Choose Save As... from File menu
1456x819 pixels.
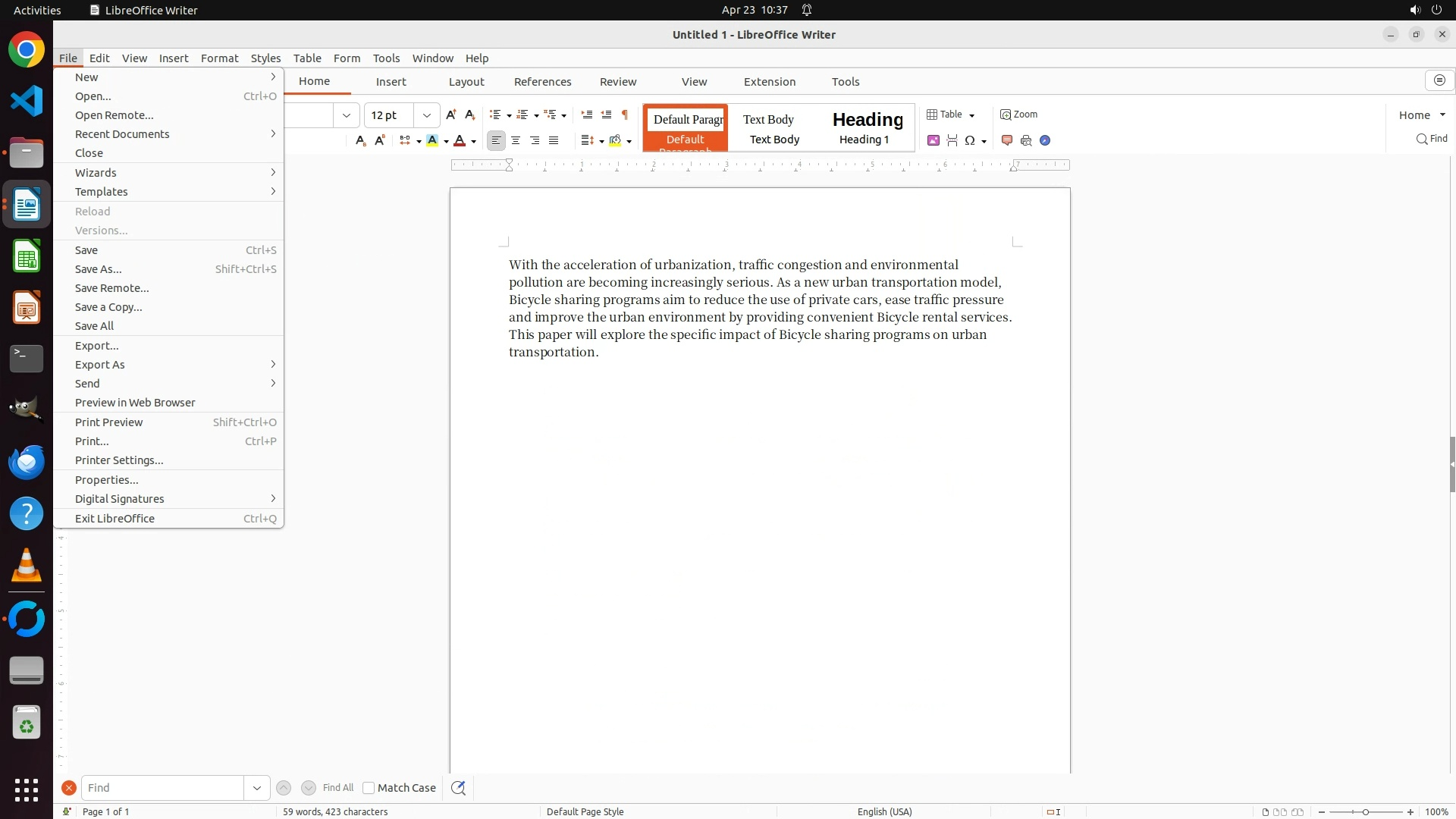point(99,269)
